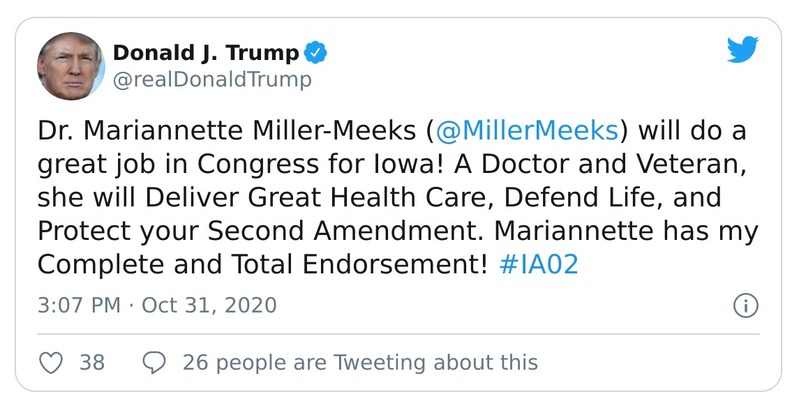Open the info circle icon
This screenshot has height=408, width=799.
point(744,305)
